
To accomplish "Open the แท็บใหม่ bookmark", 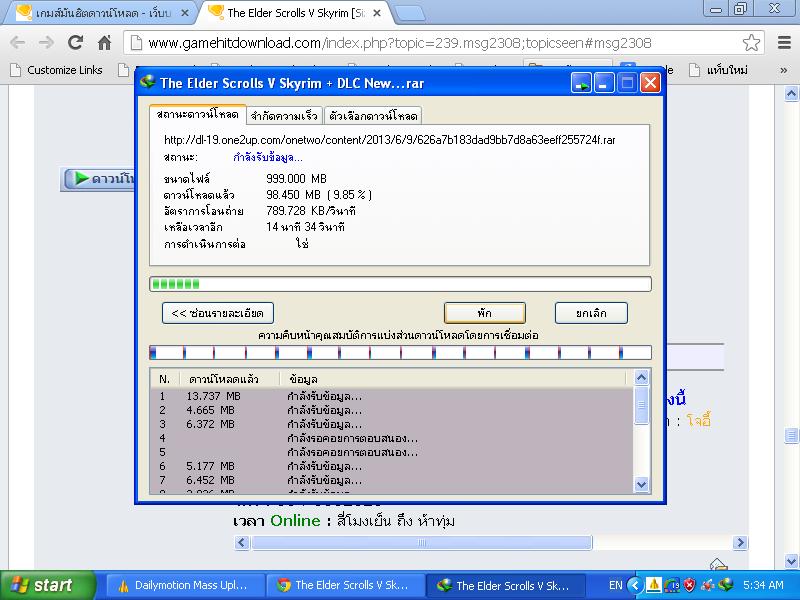I will [718, 70].
